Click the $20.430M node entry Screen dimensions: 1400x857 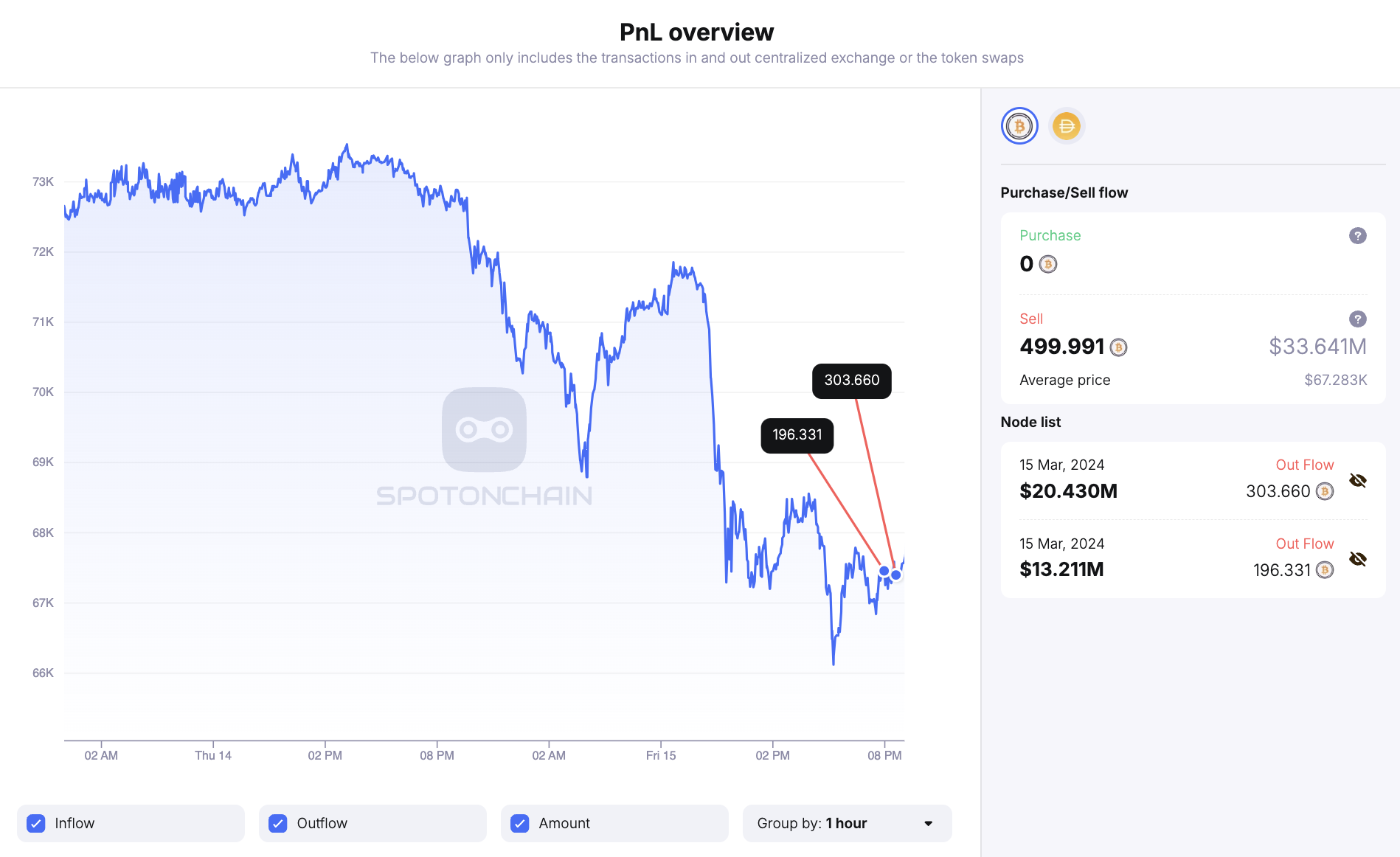[1068, 491]
